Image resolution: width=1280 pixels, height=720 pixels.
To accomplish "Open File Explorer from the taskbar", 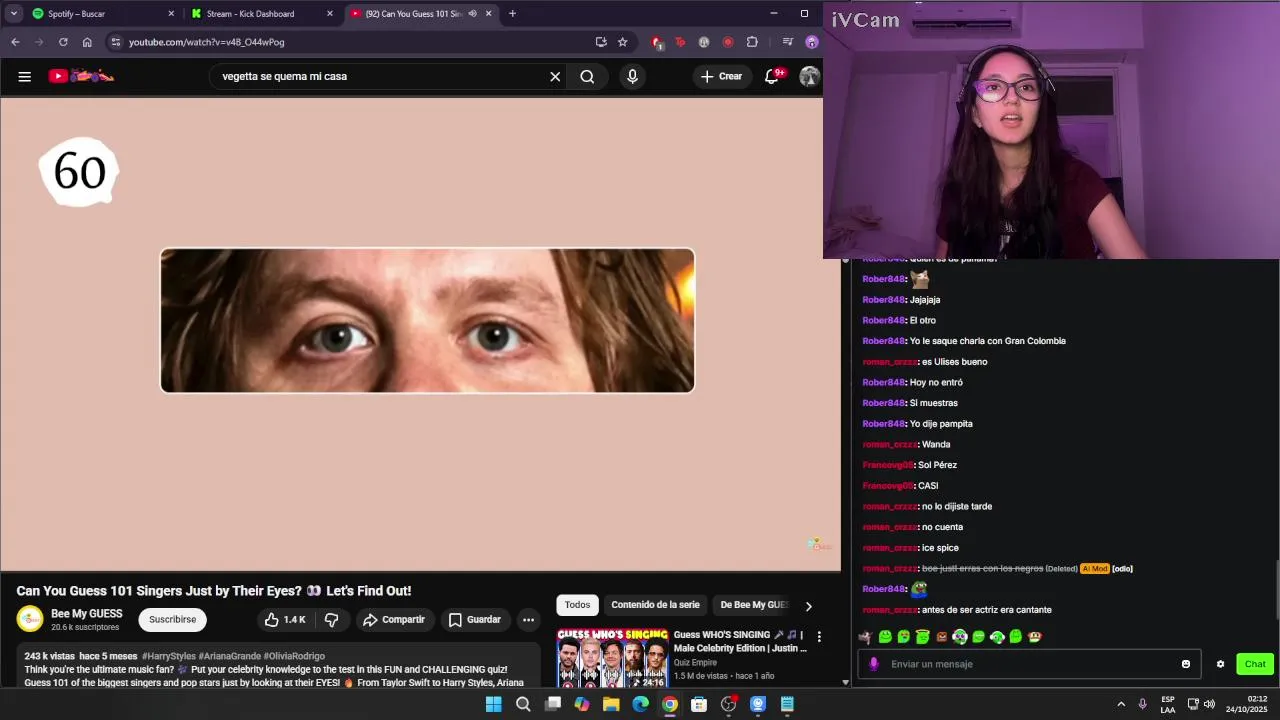I will click(x=611, y=704).
